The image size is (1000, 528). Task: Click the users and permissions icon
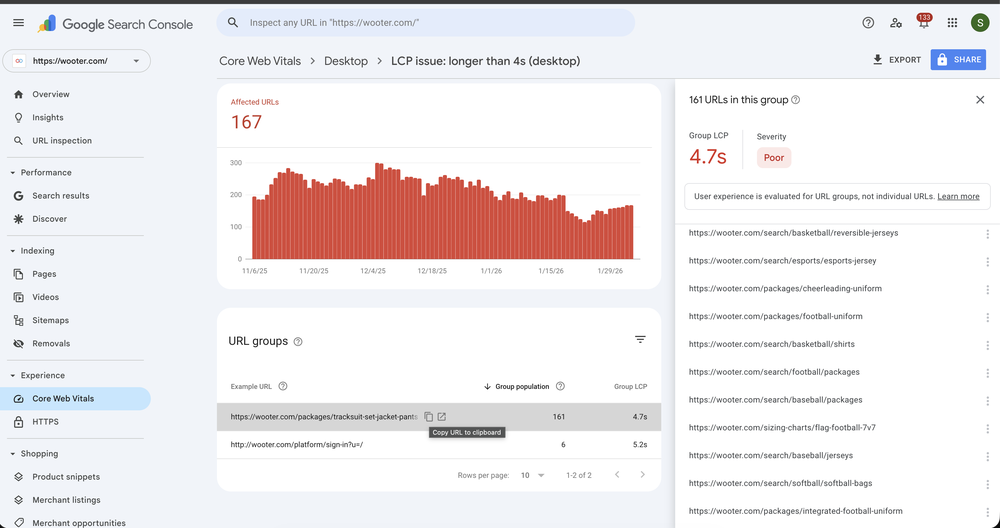tap(895, 23)
